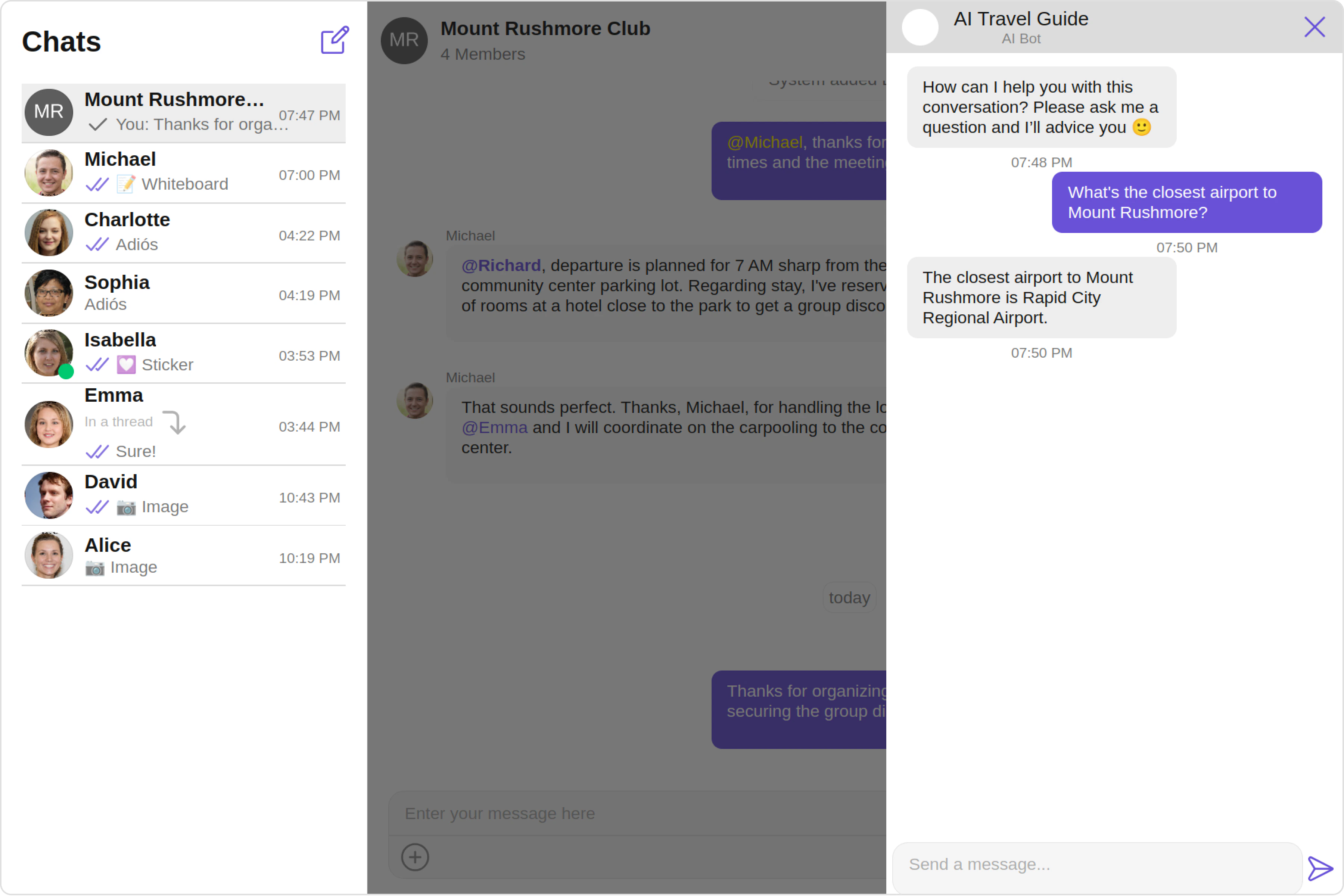
Task: Click the @Richard mention link
Action: coord(501,265)
